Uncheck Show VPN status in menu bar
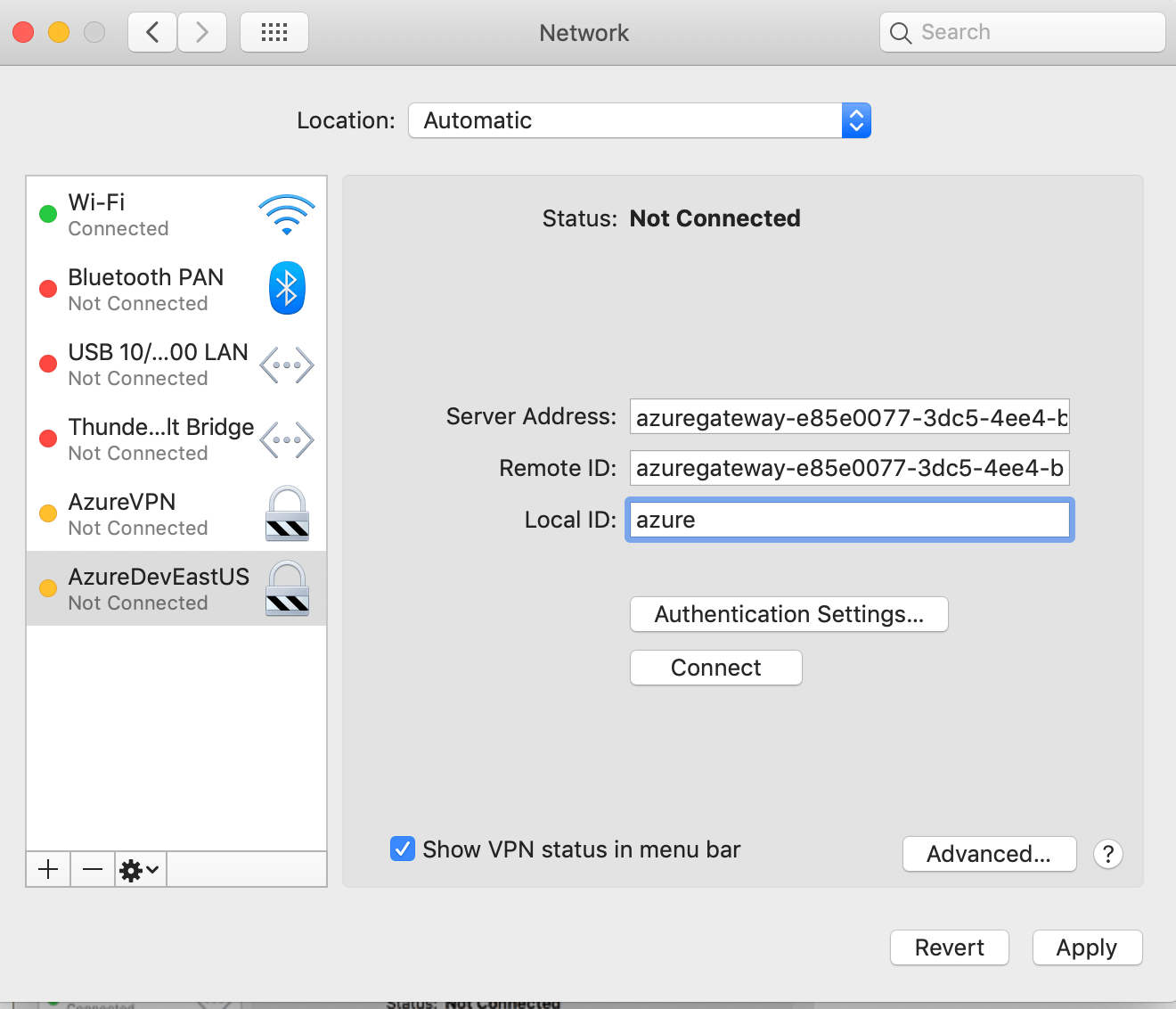This screenshot has width=1176, height=1009. (403, 849)
